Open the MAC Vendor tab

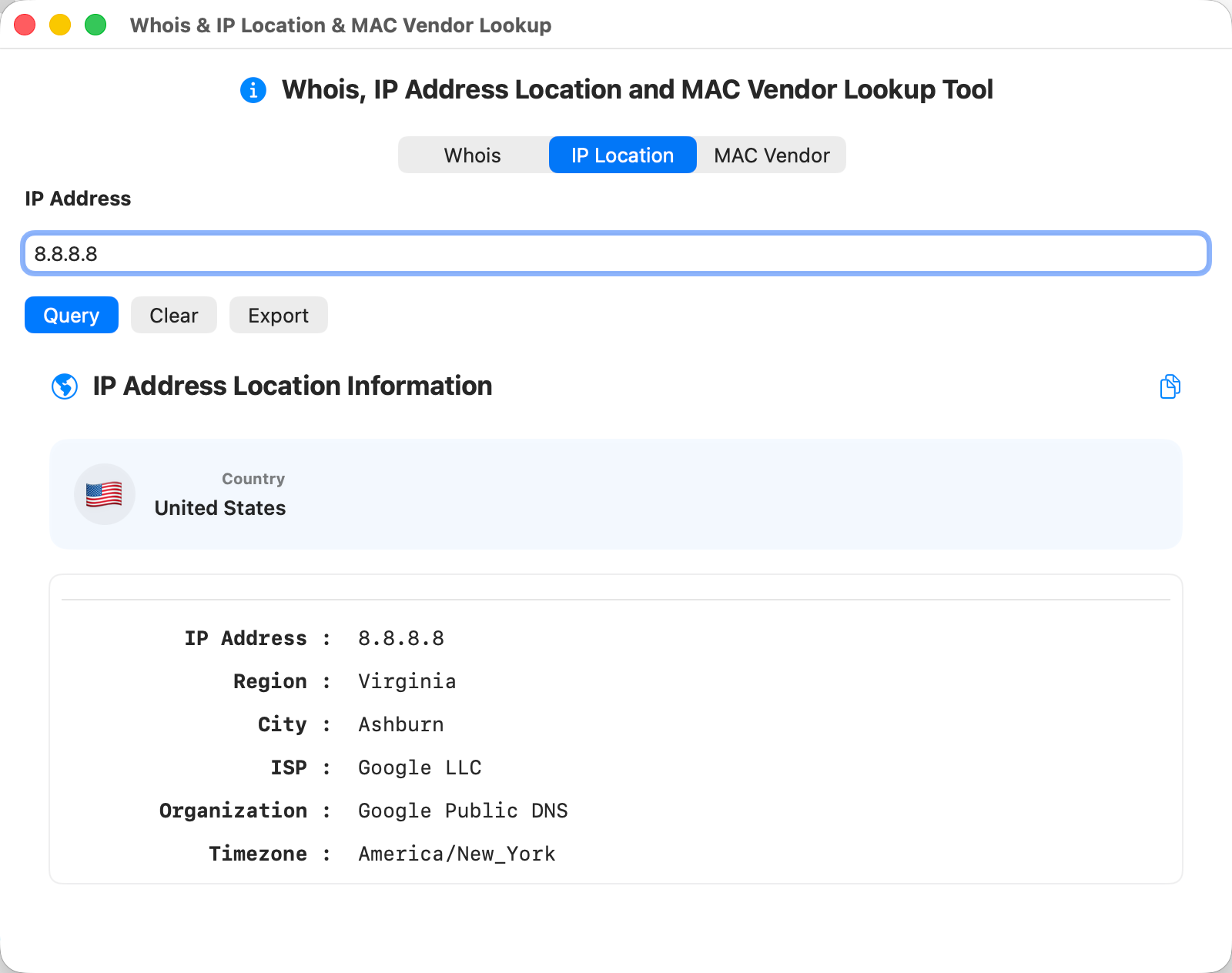771,155
